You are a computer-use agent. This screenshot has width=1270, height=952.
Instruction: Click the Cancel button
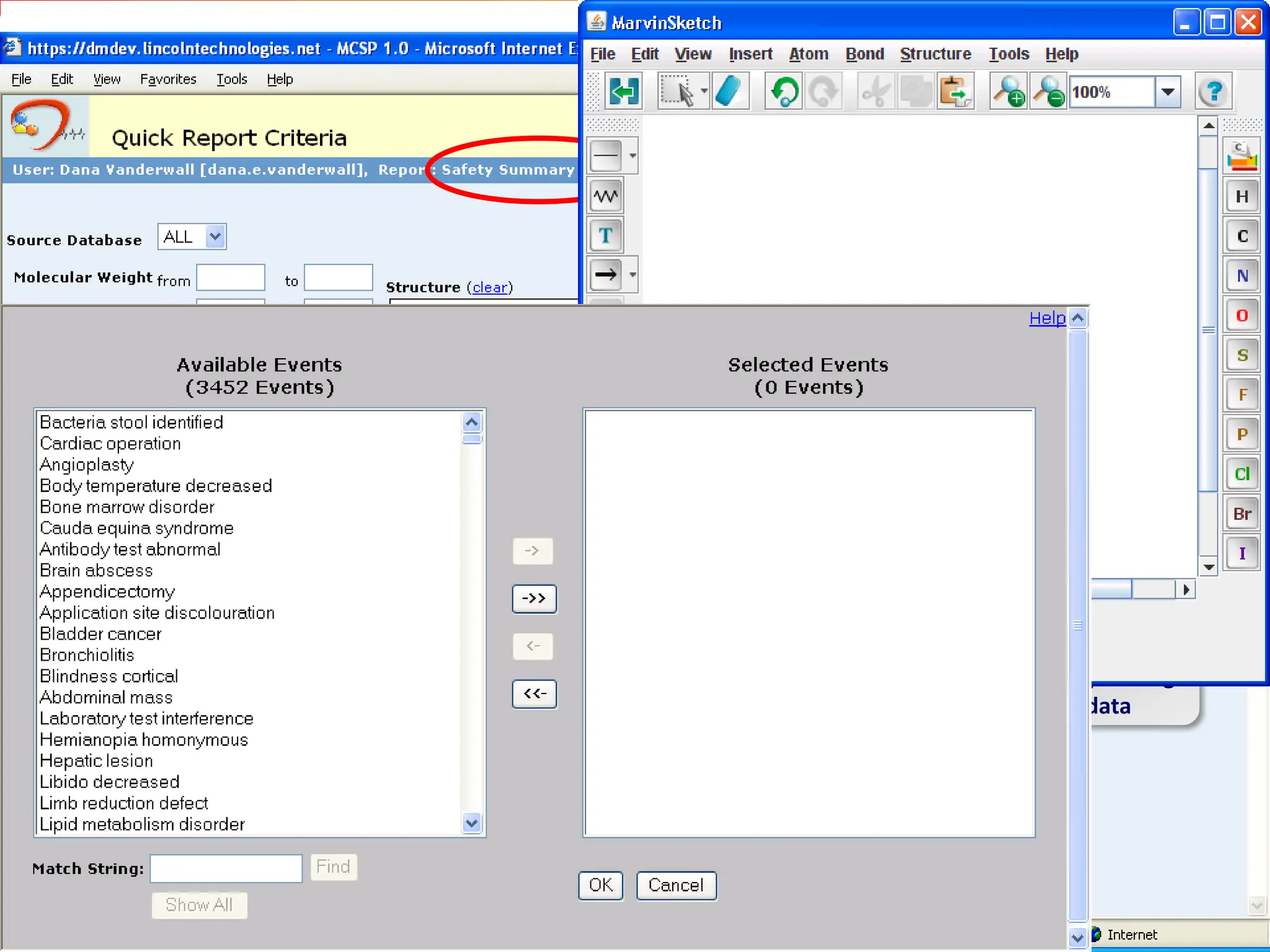tap(676, 885)
